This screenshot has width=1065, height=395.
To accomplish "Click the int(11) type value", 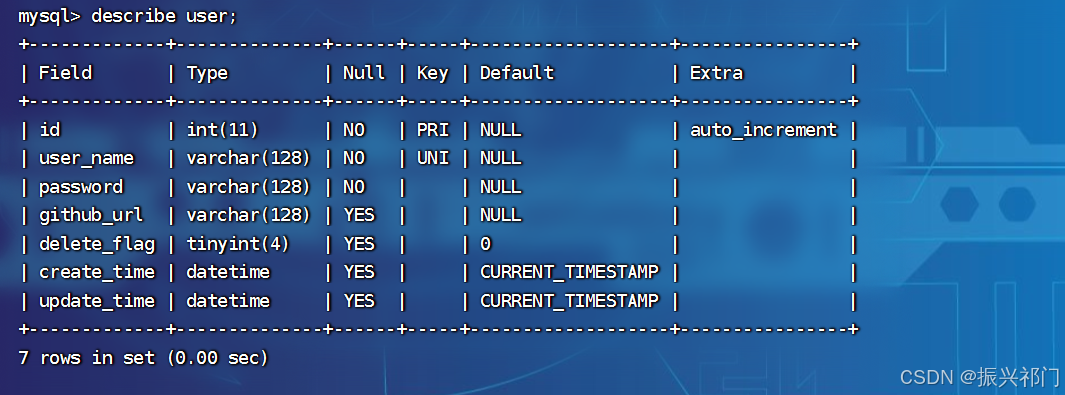I will click(x=222, y=130).
